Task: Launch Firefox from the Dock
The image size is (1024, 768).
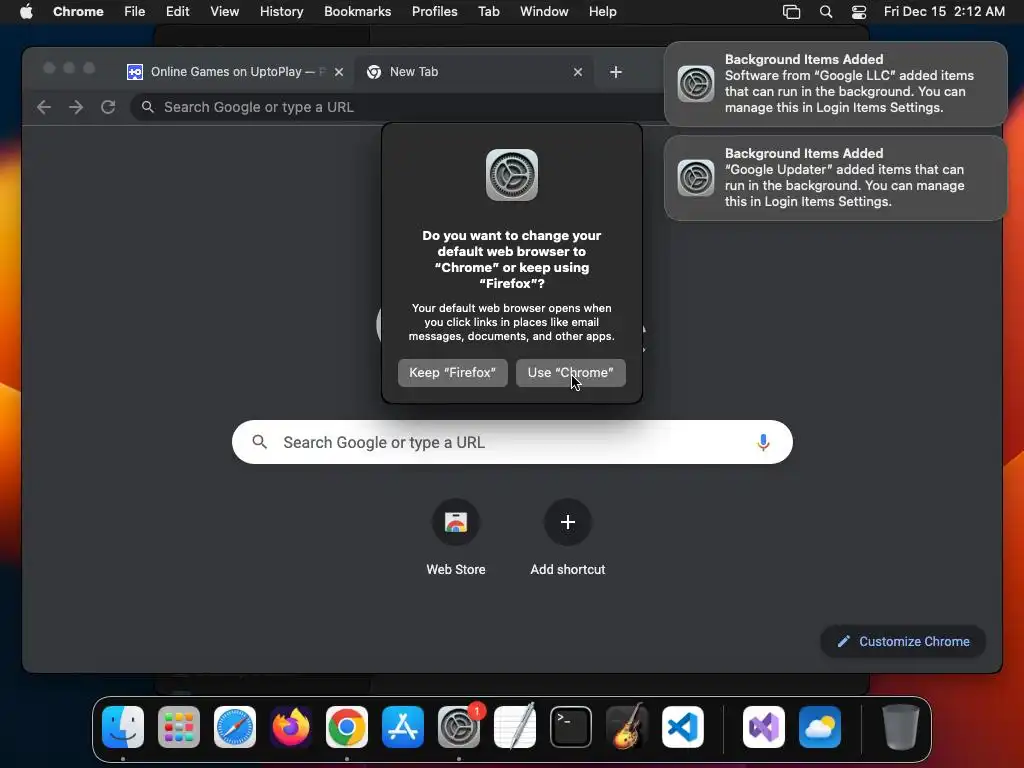Action: pos(291,727)
